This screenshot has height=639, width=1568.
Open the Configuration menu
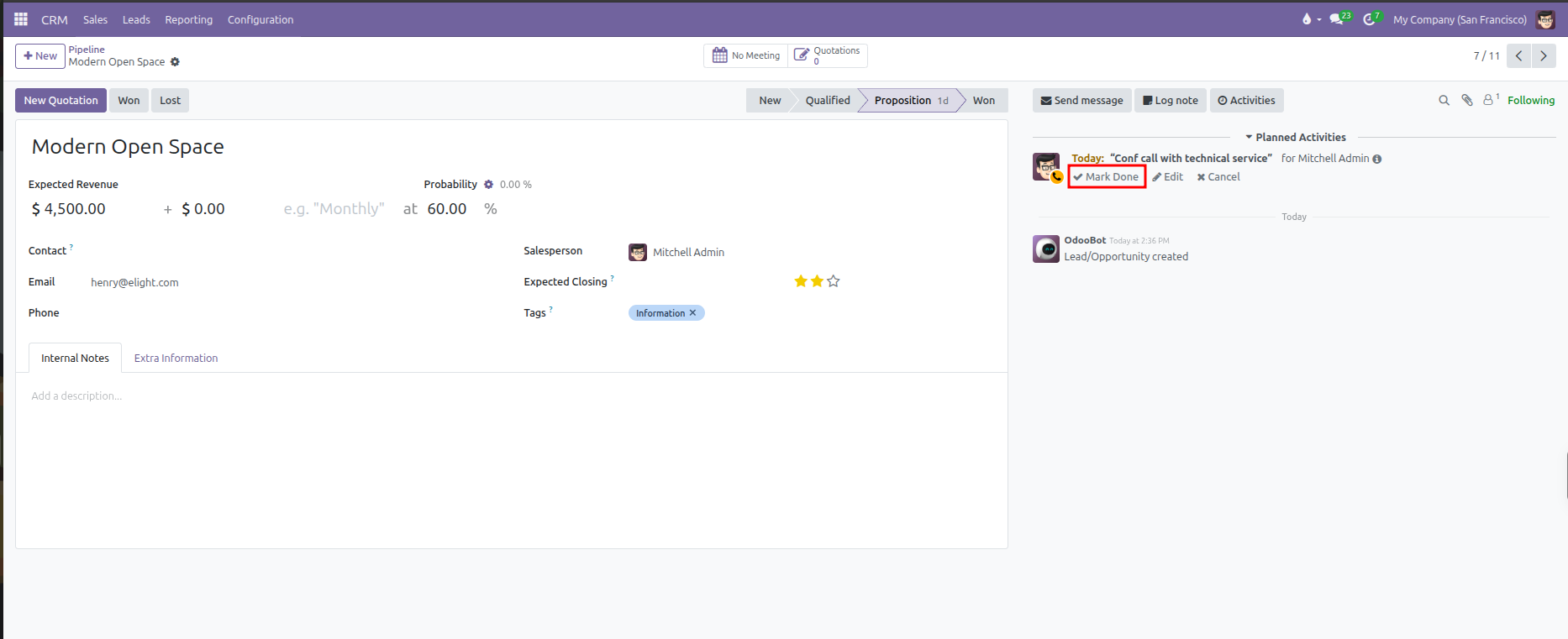click(260, 19)
